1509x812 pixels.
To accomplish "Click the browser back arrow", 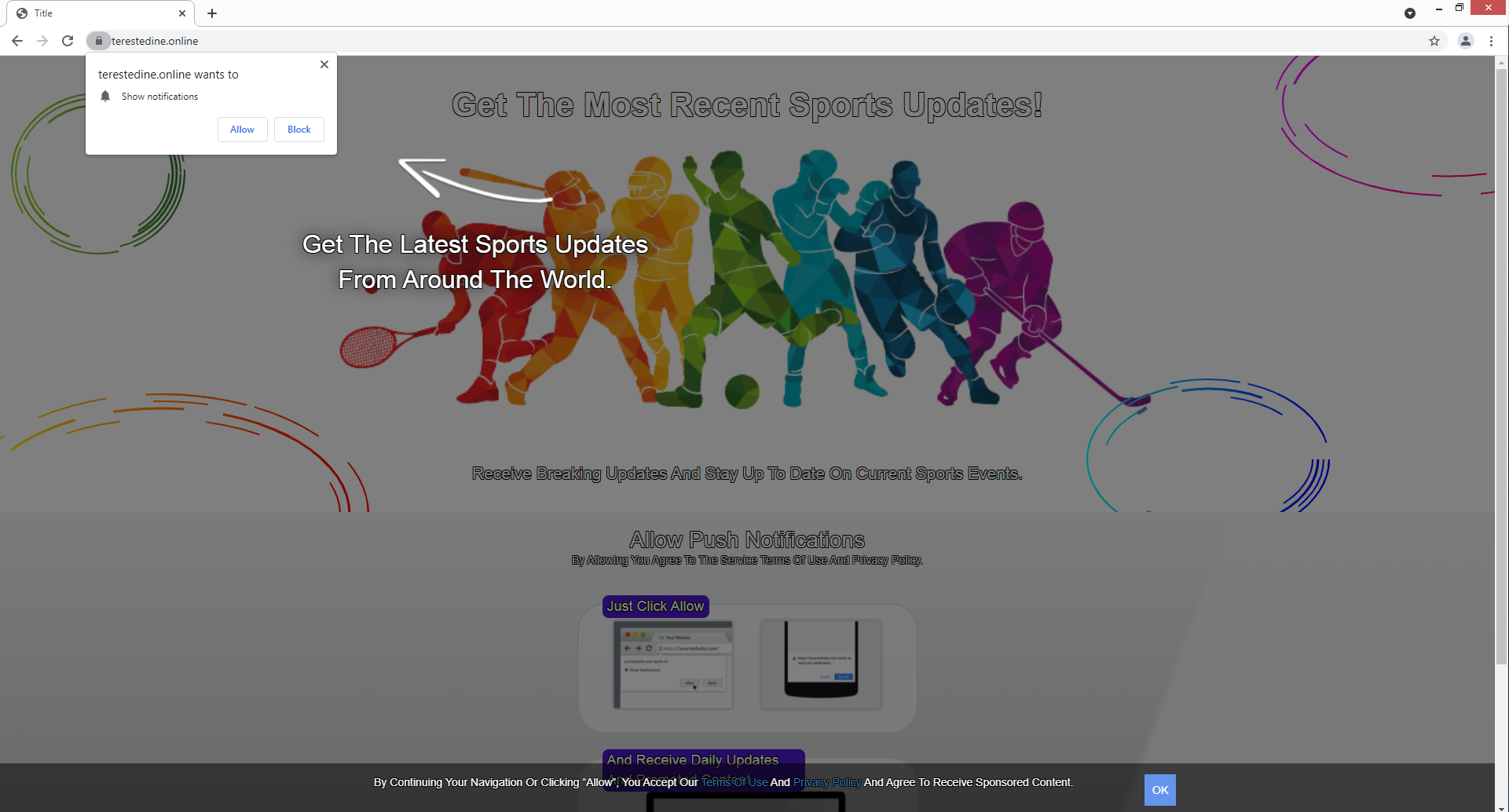I will pos(17,41).
